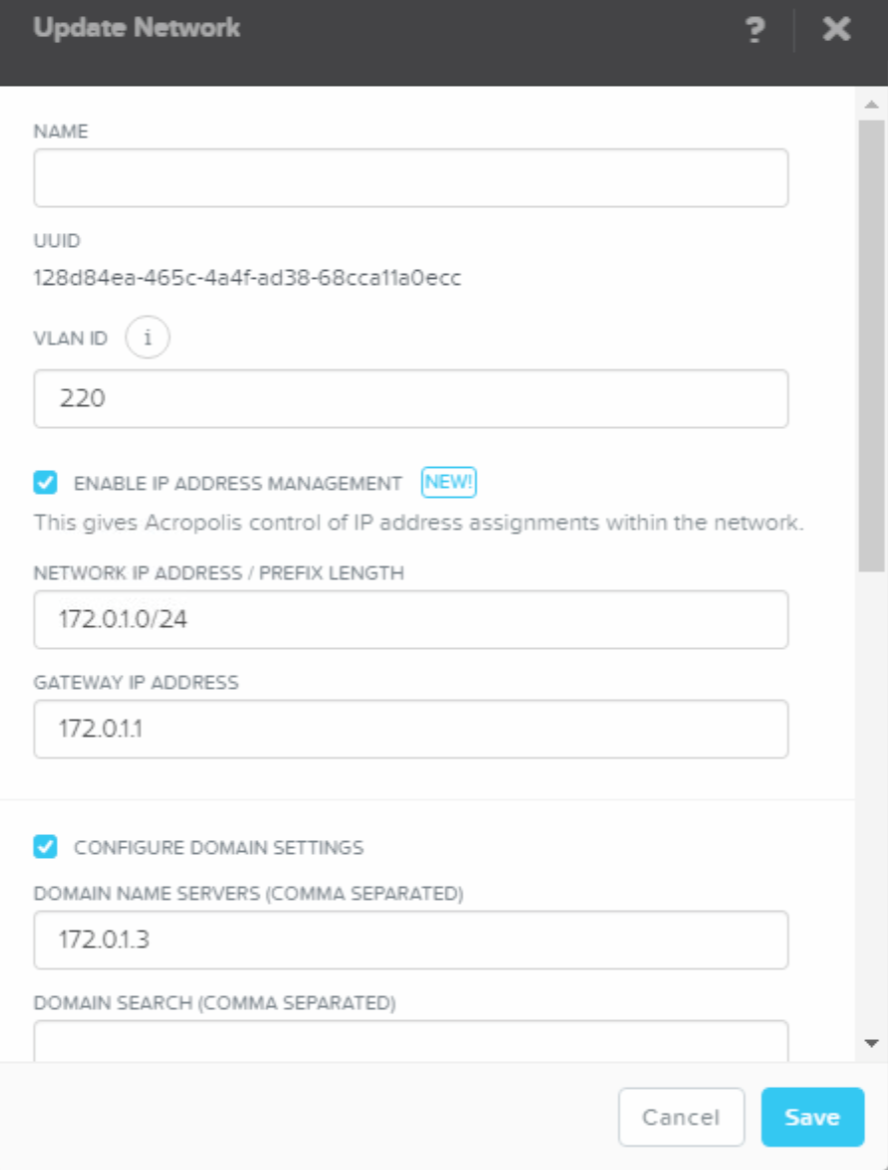Save the network changes
This screenshot has height=1170, width=888.
(813, 1117)
